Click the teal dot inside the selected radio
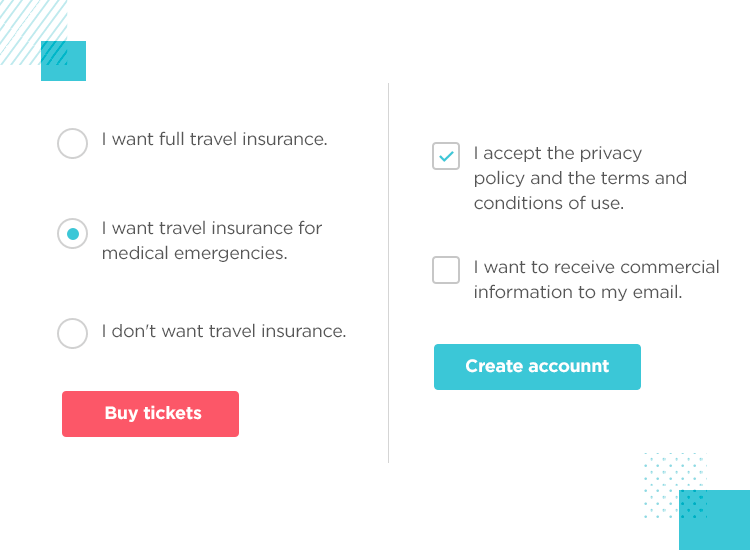This screenshot has width=750, height=550. pos(72,234)
